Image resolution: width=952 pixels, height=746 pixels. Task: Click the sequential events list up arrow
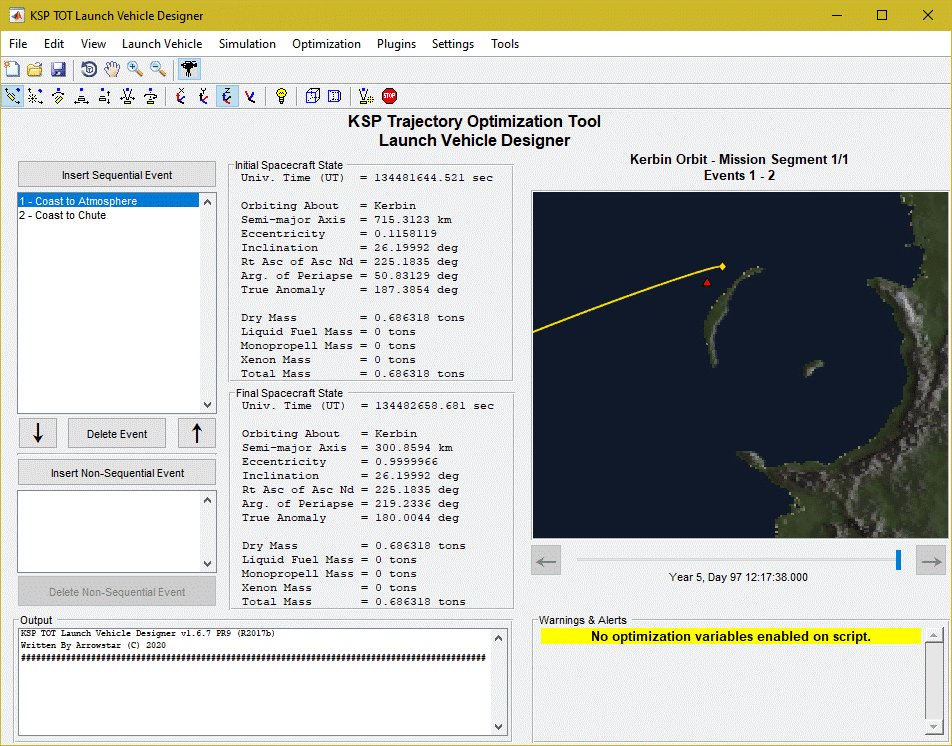tap(208, 202)
